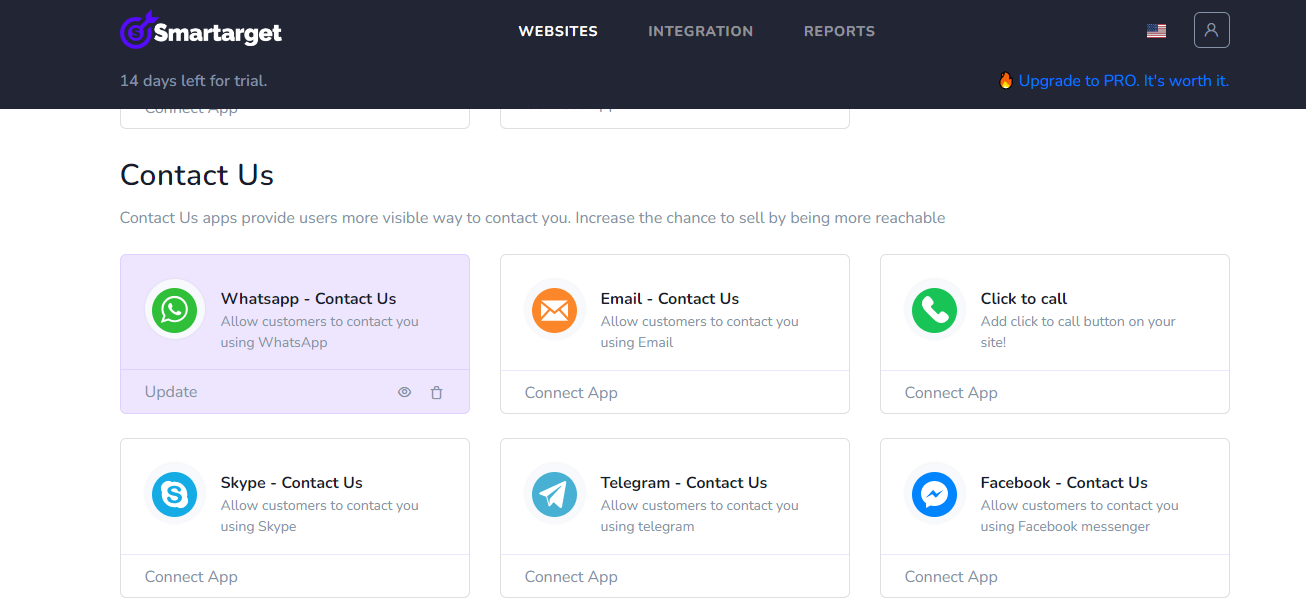Click Connect App under Click to call
The height and width of the screenshot is (612, 1306).
pyautogui.click(x=951, y=393)
